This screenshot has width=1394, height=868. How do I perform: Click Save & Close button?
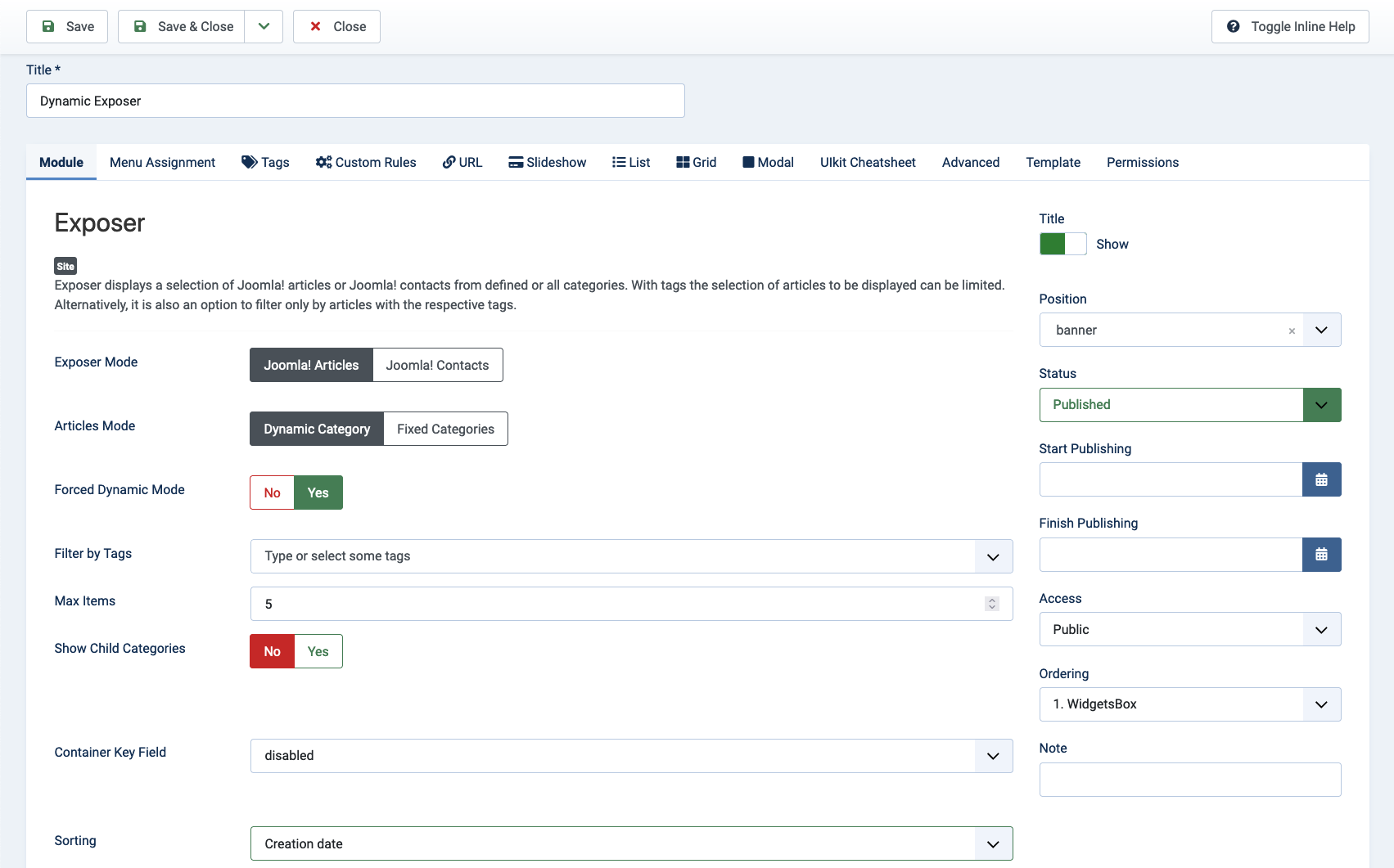click(182, 26)
